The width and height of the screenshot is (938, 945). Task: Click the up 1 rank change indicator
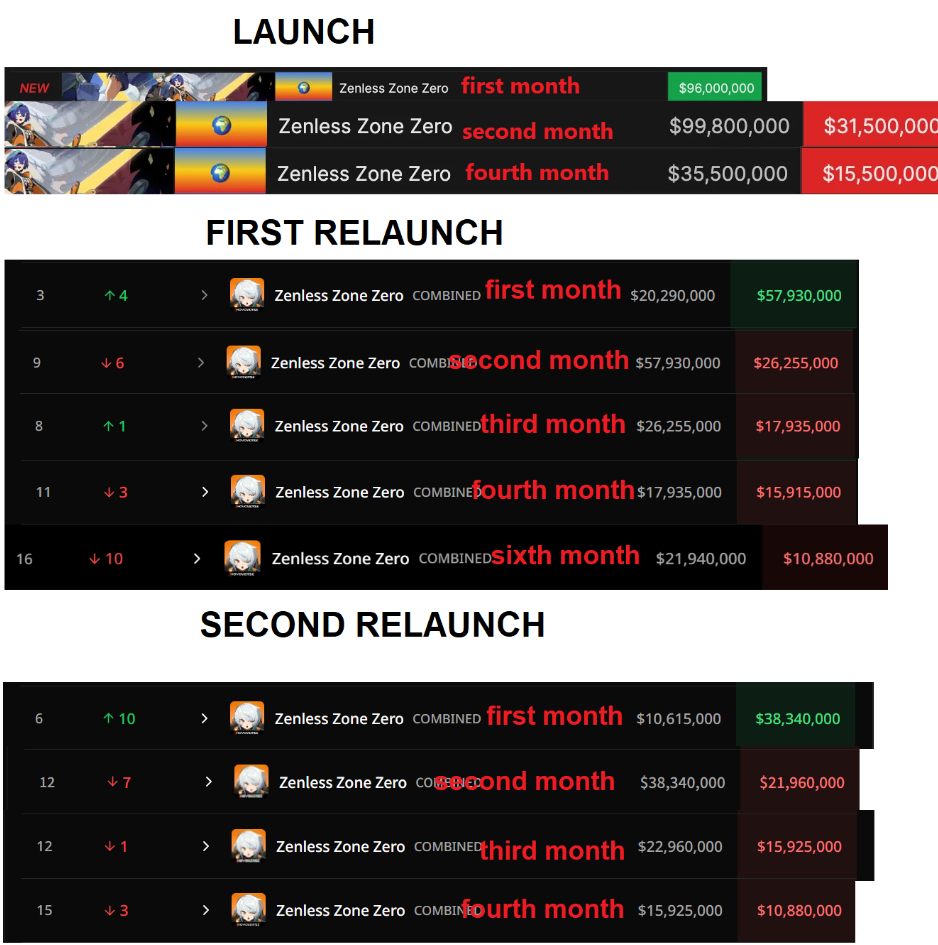(115, 426)
